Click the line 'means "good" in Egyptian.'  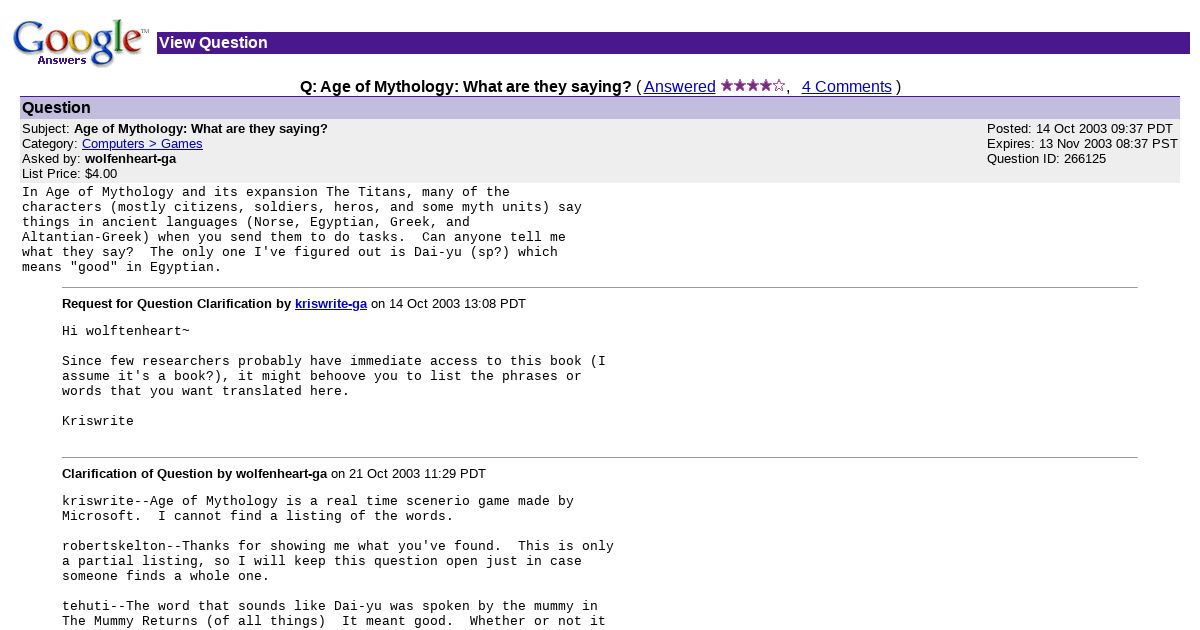click(122, 267)
